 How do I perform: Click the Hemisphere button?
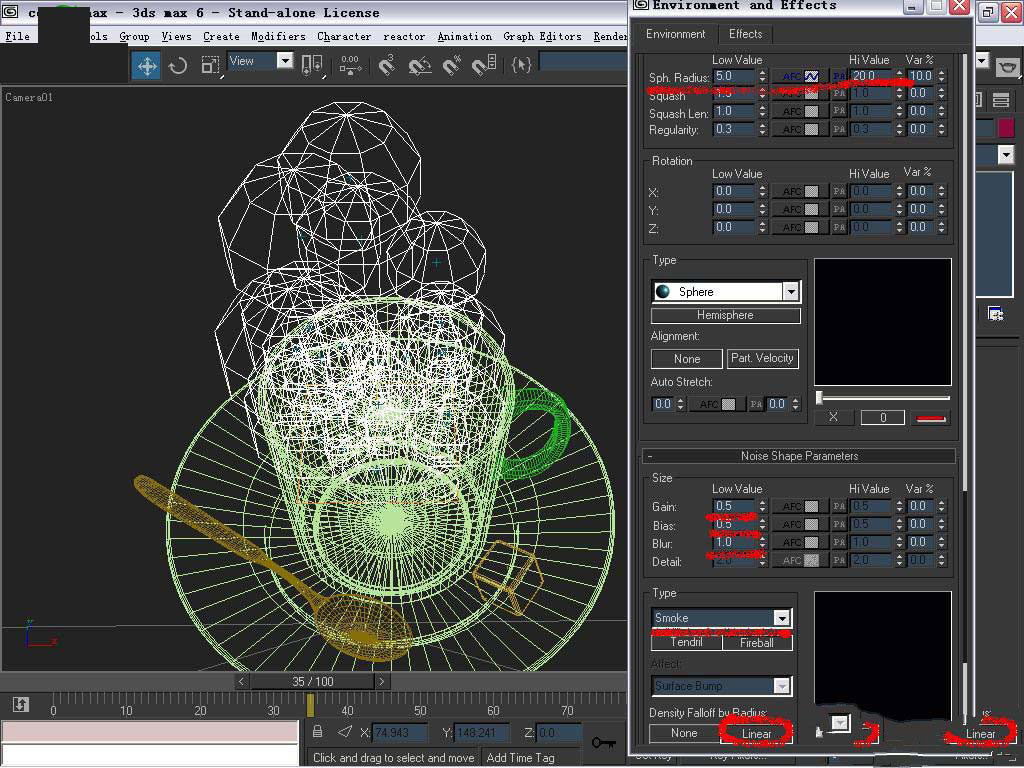[x=725, y=315]
